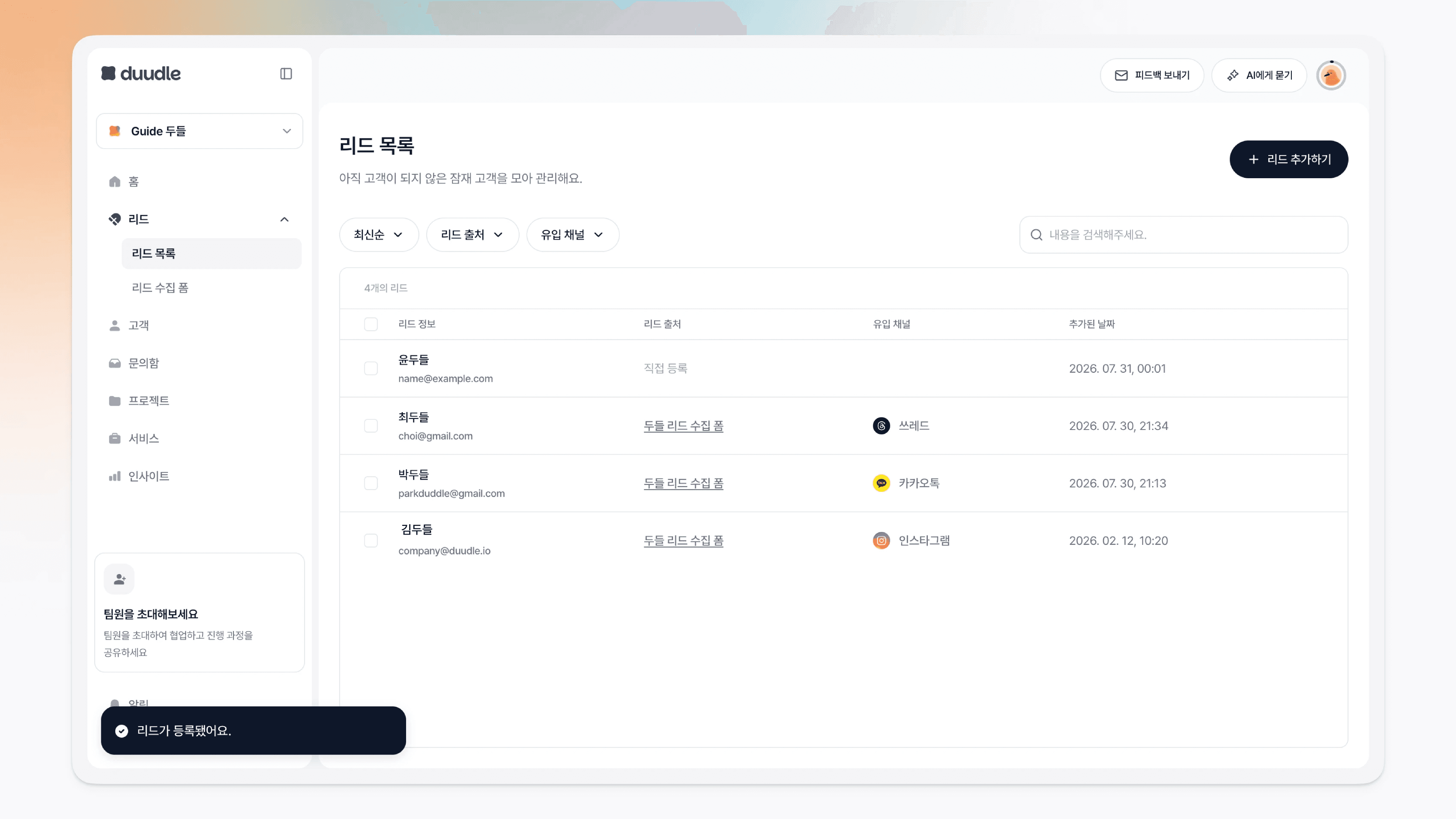Click the 인스타그램 channel label
The image size is (1456, 819).
coord(924,541)
